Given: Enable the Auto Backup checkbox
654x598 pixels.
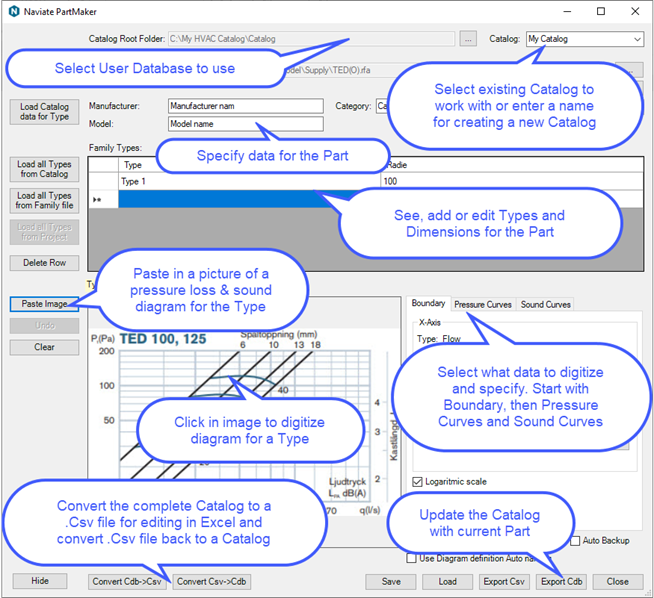Looking at the screenshot, I should coord(575,541).
